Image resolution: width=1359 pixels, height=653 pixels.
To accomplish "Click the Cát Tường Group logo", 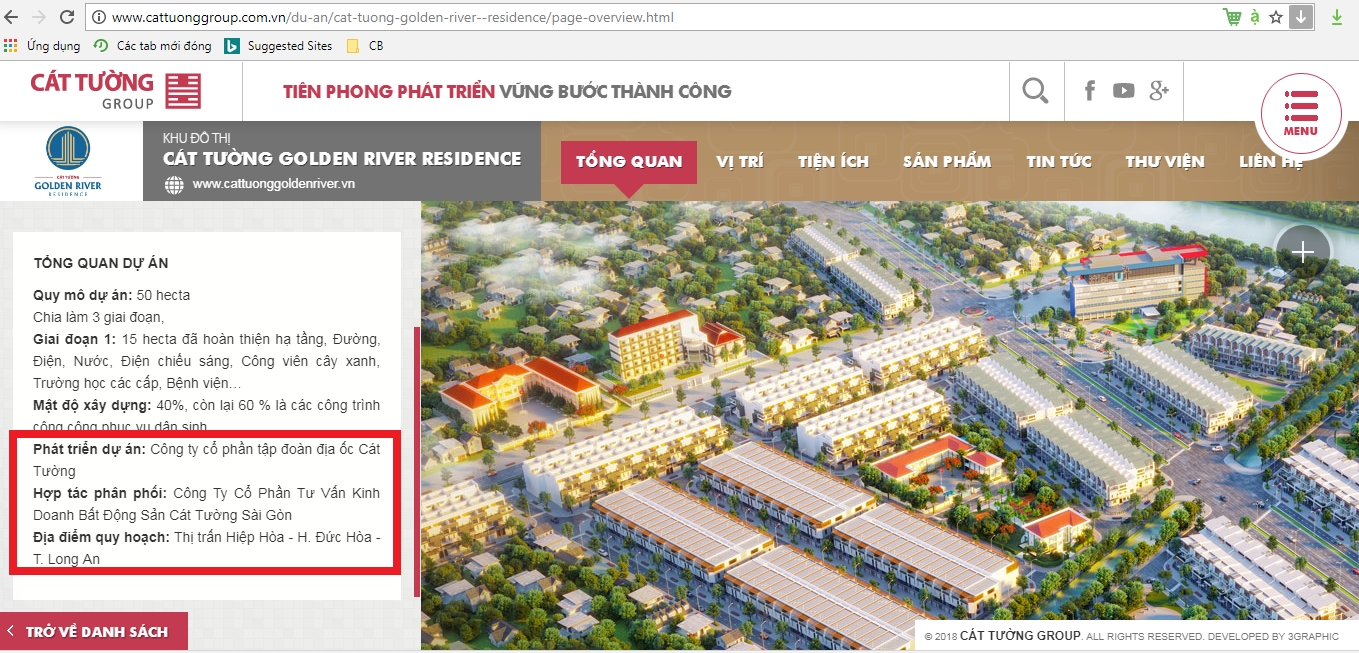I will (x=116, y=90).
